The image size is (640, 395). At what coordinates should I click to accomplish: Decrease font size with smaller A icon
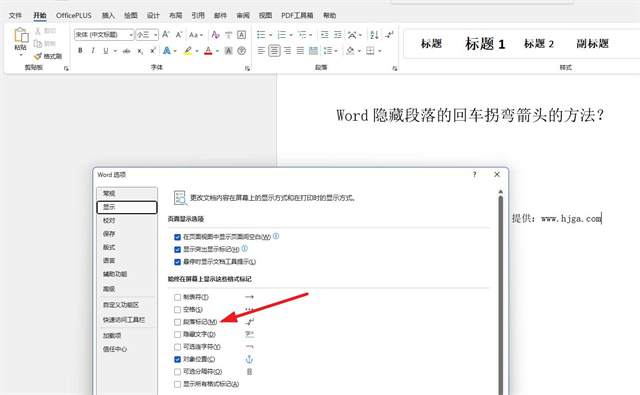click(179, 35)
